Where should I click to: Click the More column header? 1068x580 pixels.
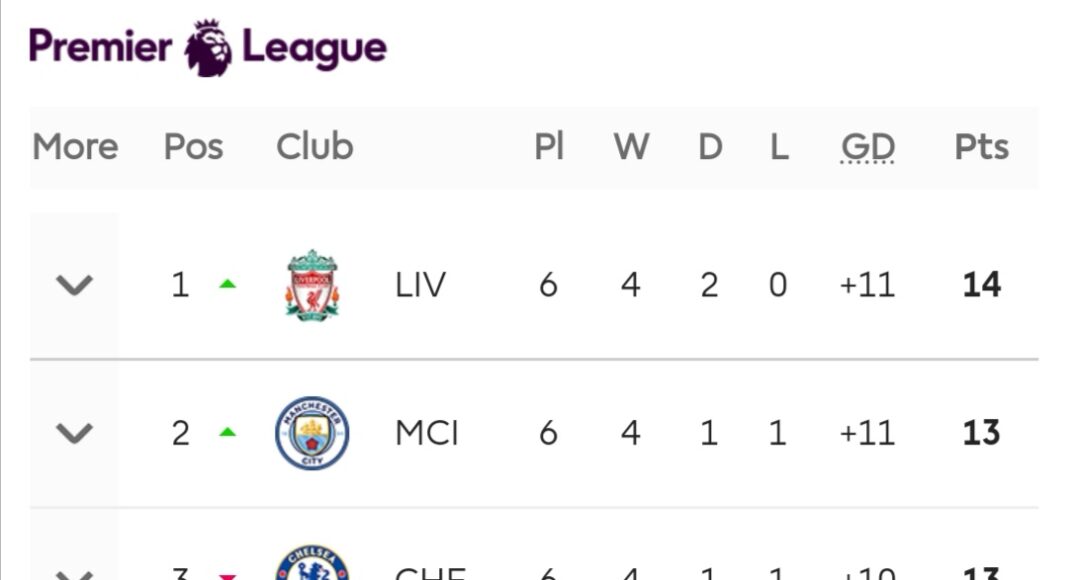click(x=75, y=147)
